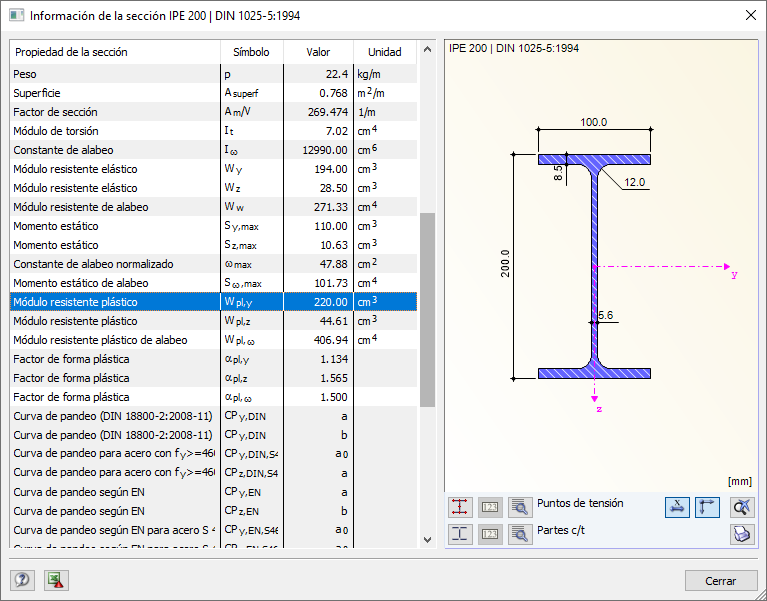Click the IPE 200 graphic title text
The image size is (767, 601).
pos(514,48)
